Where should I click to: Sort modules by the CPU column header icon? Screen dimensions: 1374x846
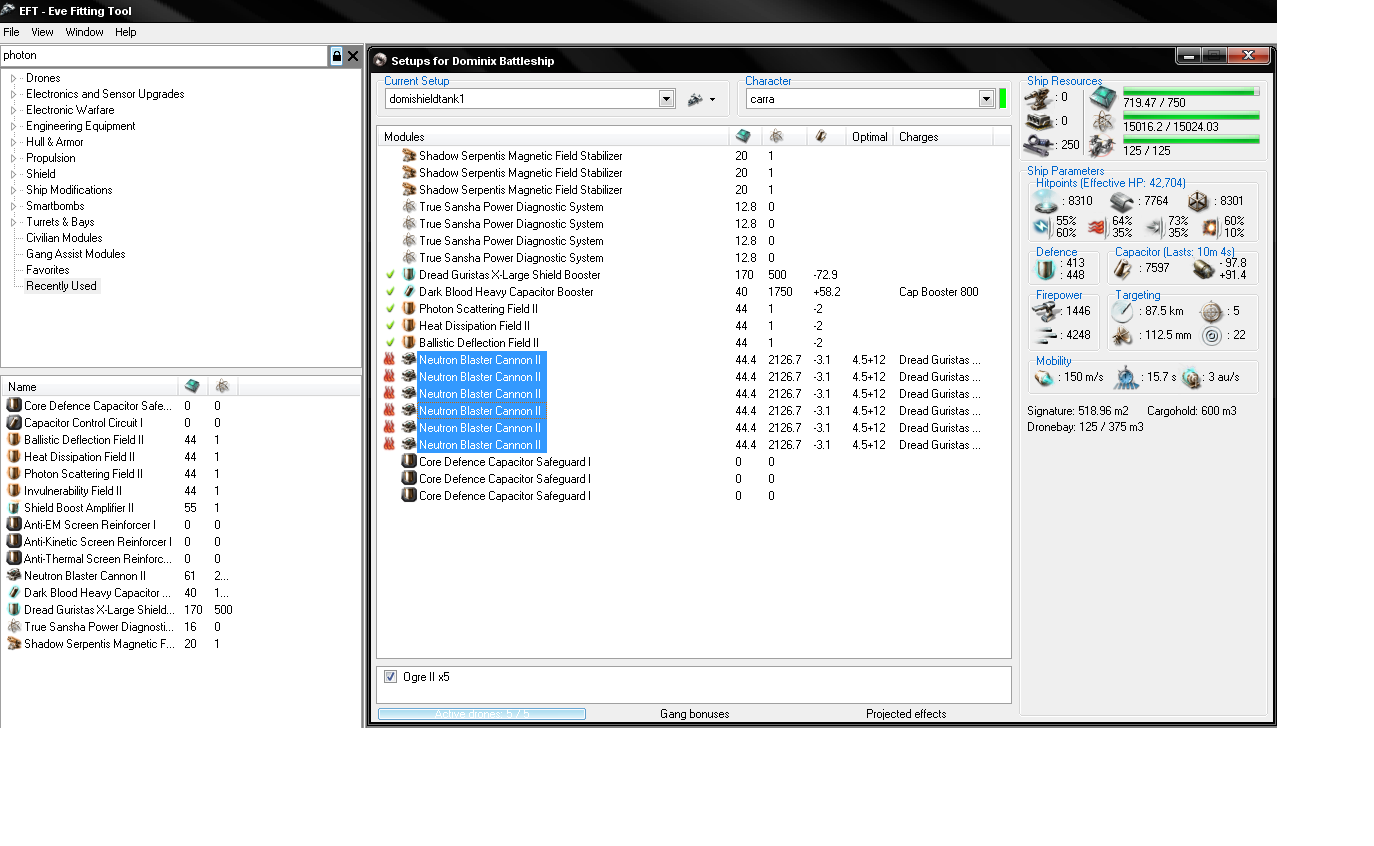(x=742, y=136)
